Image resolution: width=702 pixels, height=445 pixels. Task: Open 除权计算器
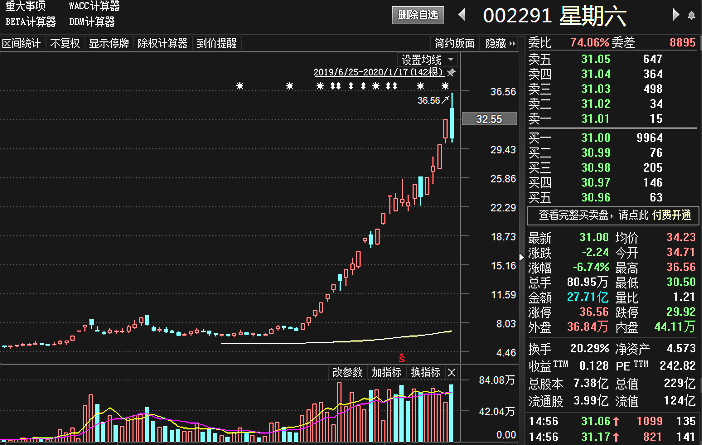click(x=162, y=43)
